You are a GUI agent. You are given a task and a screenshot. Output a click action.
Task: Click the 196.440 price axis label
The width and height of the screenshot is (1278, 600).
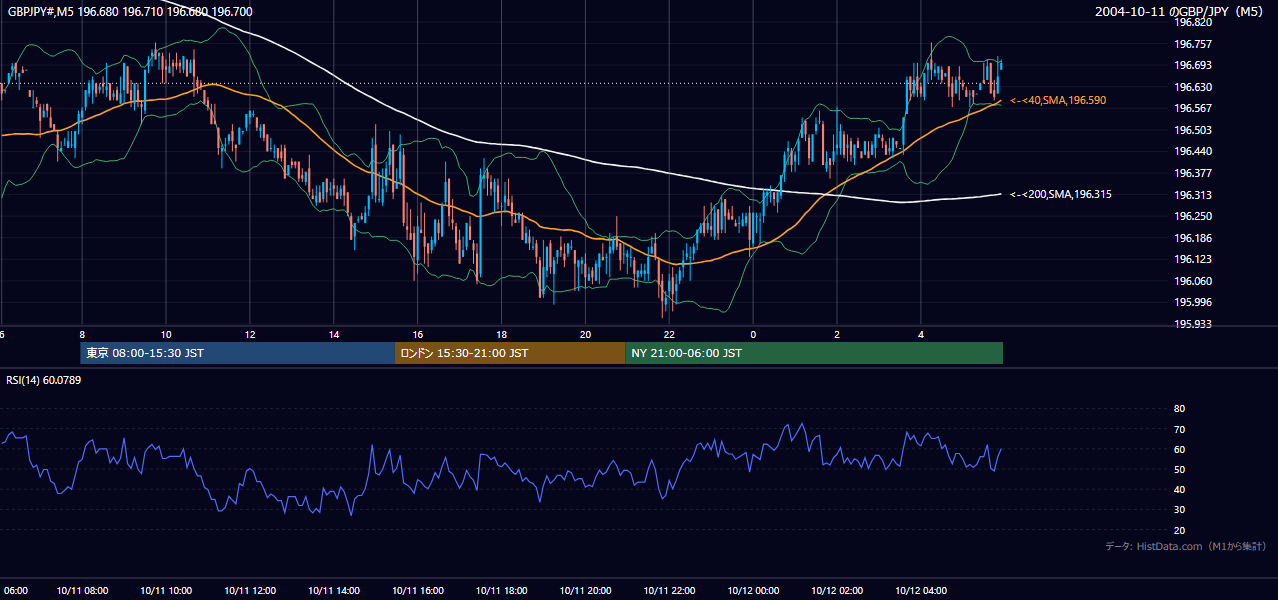click(1193, 151)
